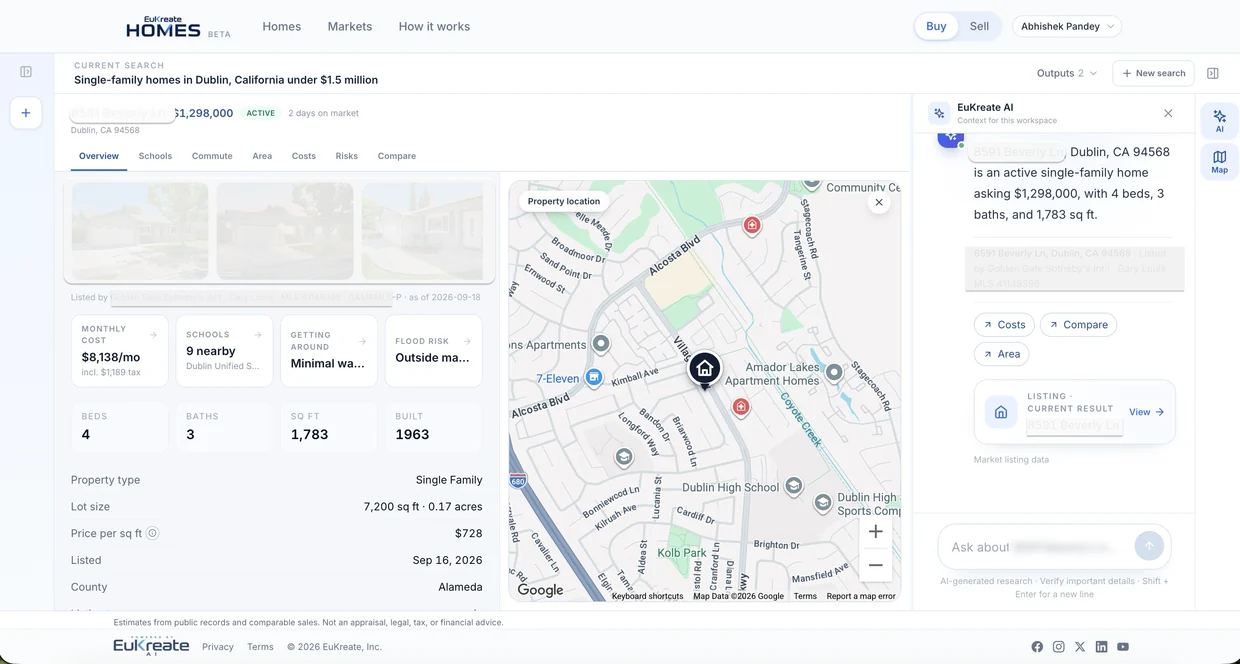Close the Property location map
1240x664 pixels.
(879, 202)
